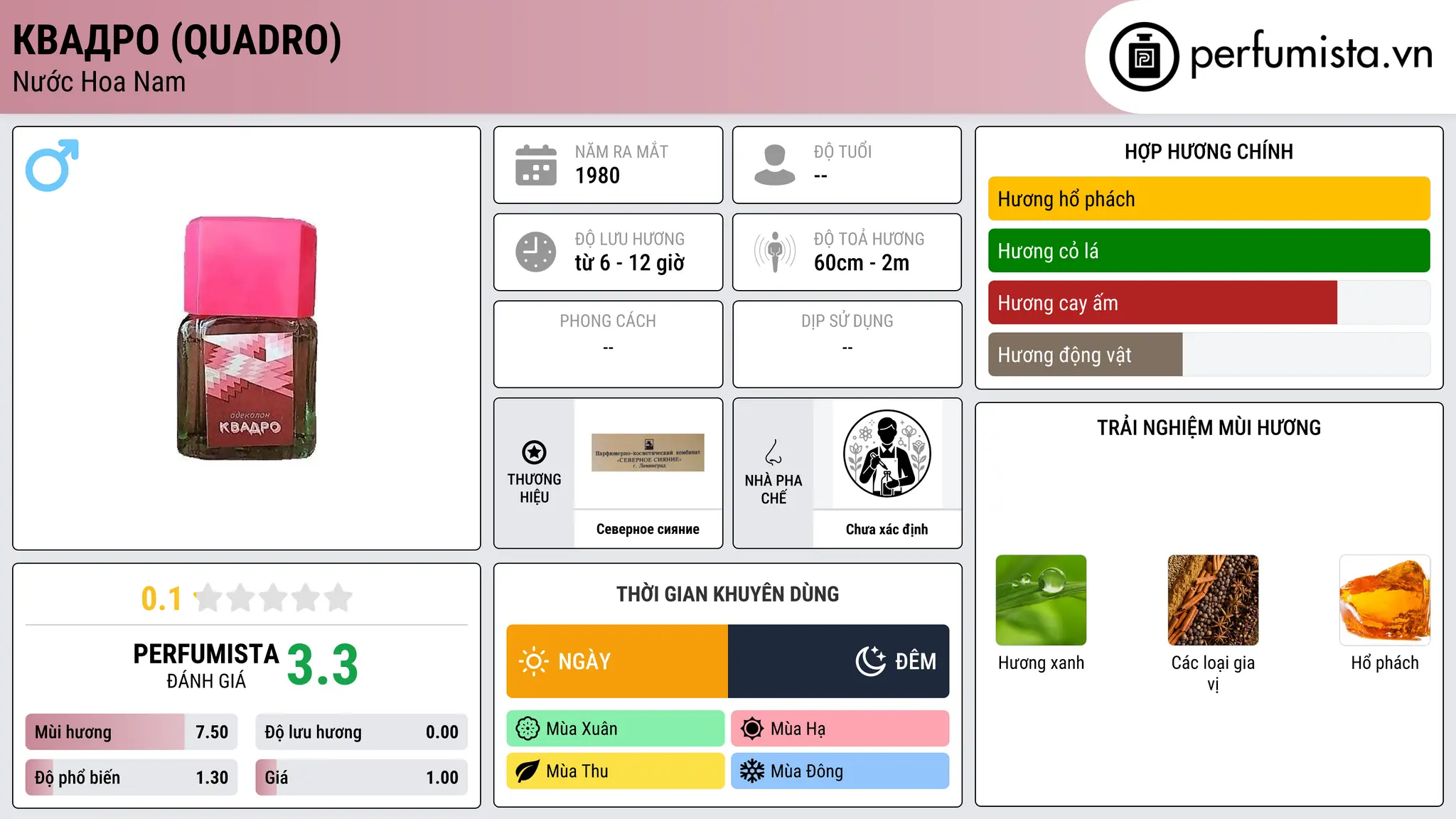This screenshot has width=1456, height=819.
Task: Click the moon icon in ĐÊM bar
Action: pos(871,661)
